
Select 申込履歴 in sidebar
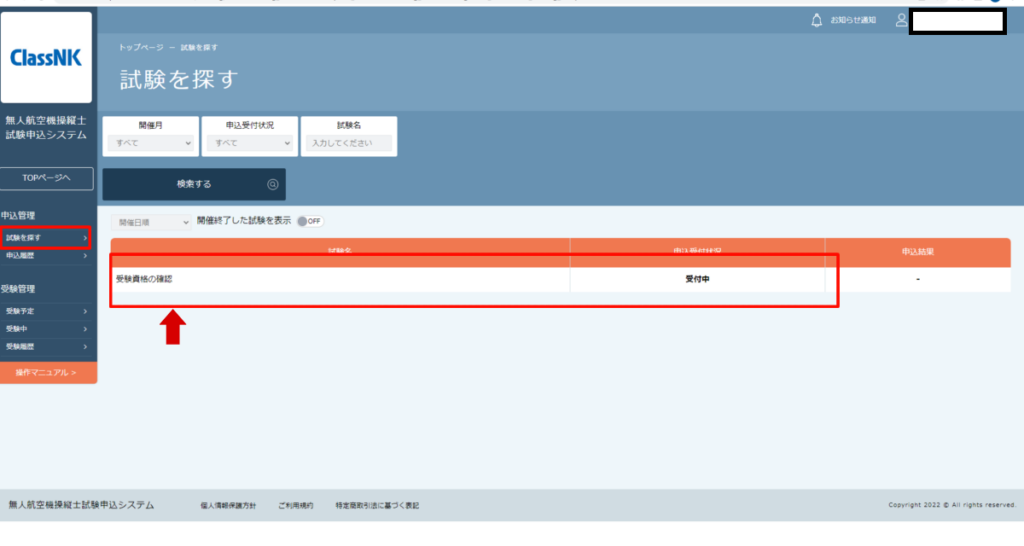[45, 256]
